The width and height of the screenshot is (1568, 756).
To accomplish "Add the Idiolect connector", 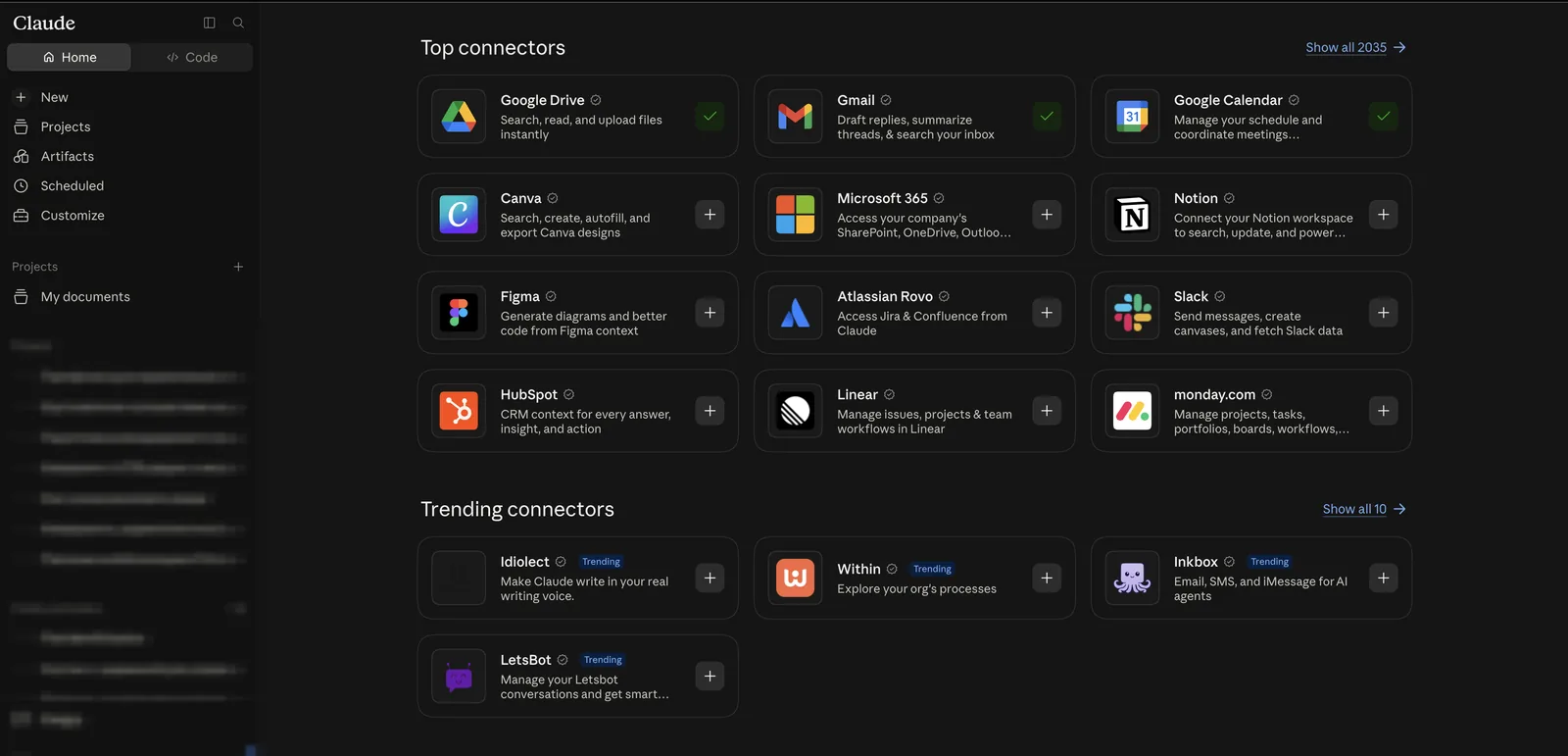I will click(710, 578).
